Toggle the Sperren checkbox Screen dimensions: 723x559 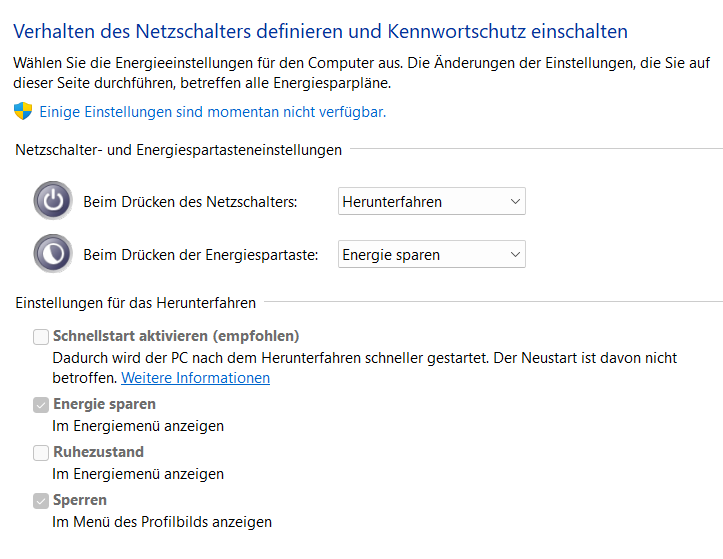pyautogui.click(x=41, y=500)
